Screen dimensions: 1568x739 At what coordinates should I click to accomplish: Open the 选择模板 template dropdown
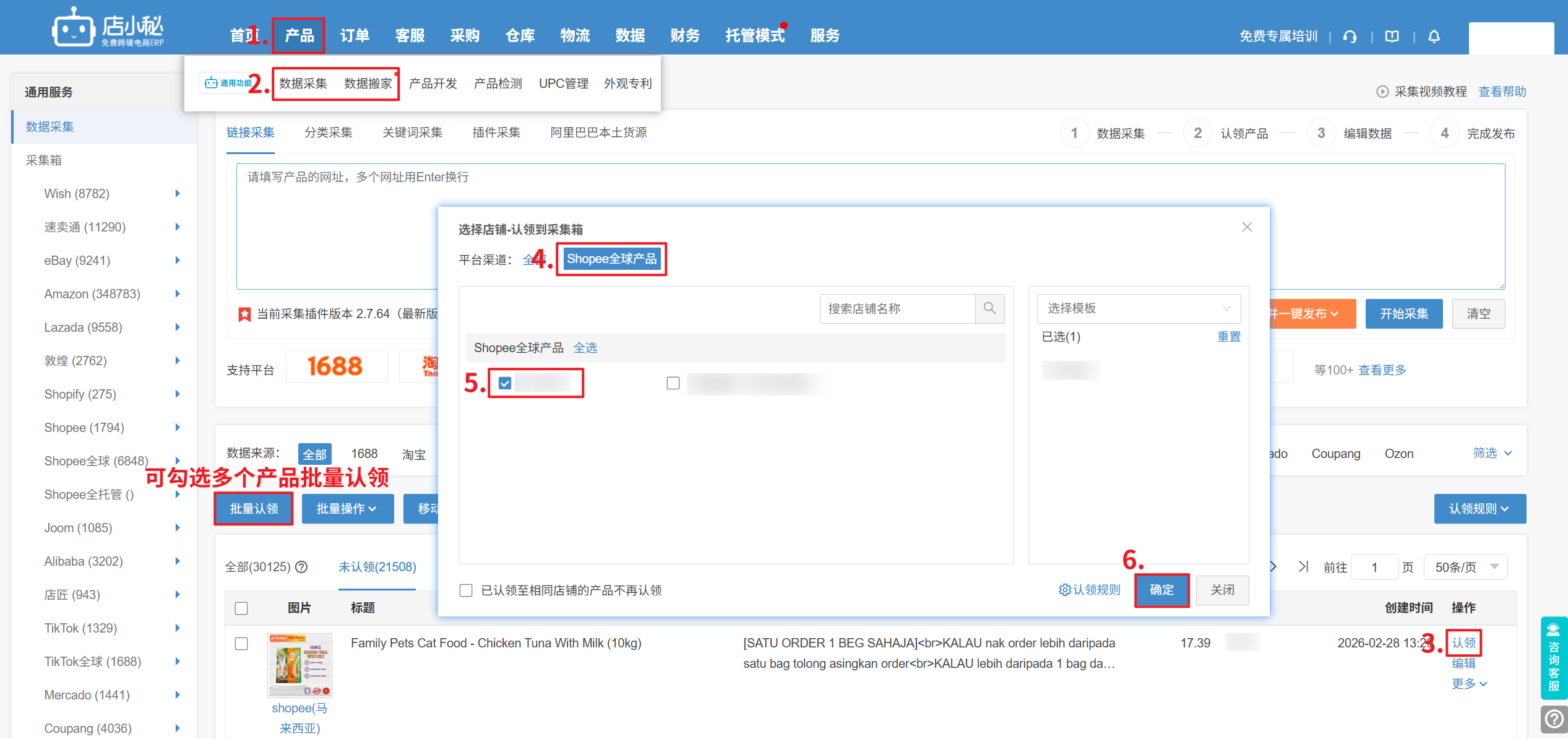point(1138,308)
